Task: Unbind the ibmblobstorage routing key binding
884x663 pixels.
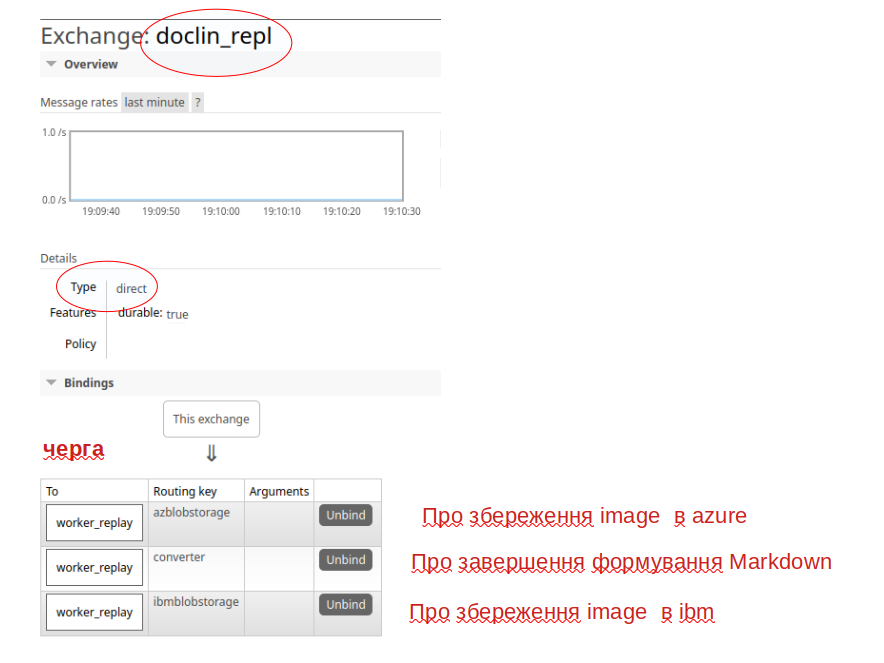Action: (x=345, y=605)
